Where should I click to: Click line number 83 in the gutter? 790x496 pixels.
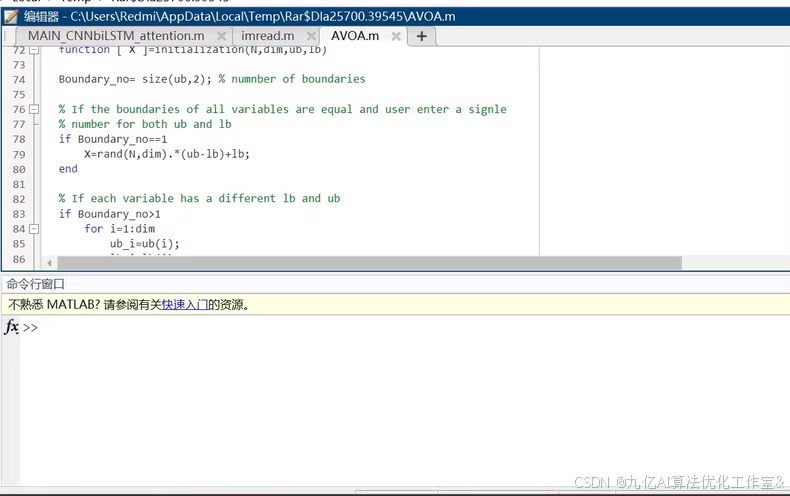tap(19, 214)
